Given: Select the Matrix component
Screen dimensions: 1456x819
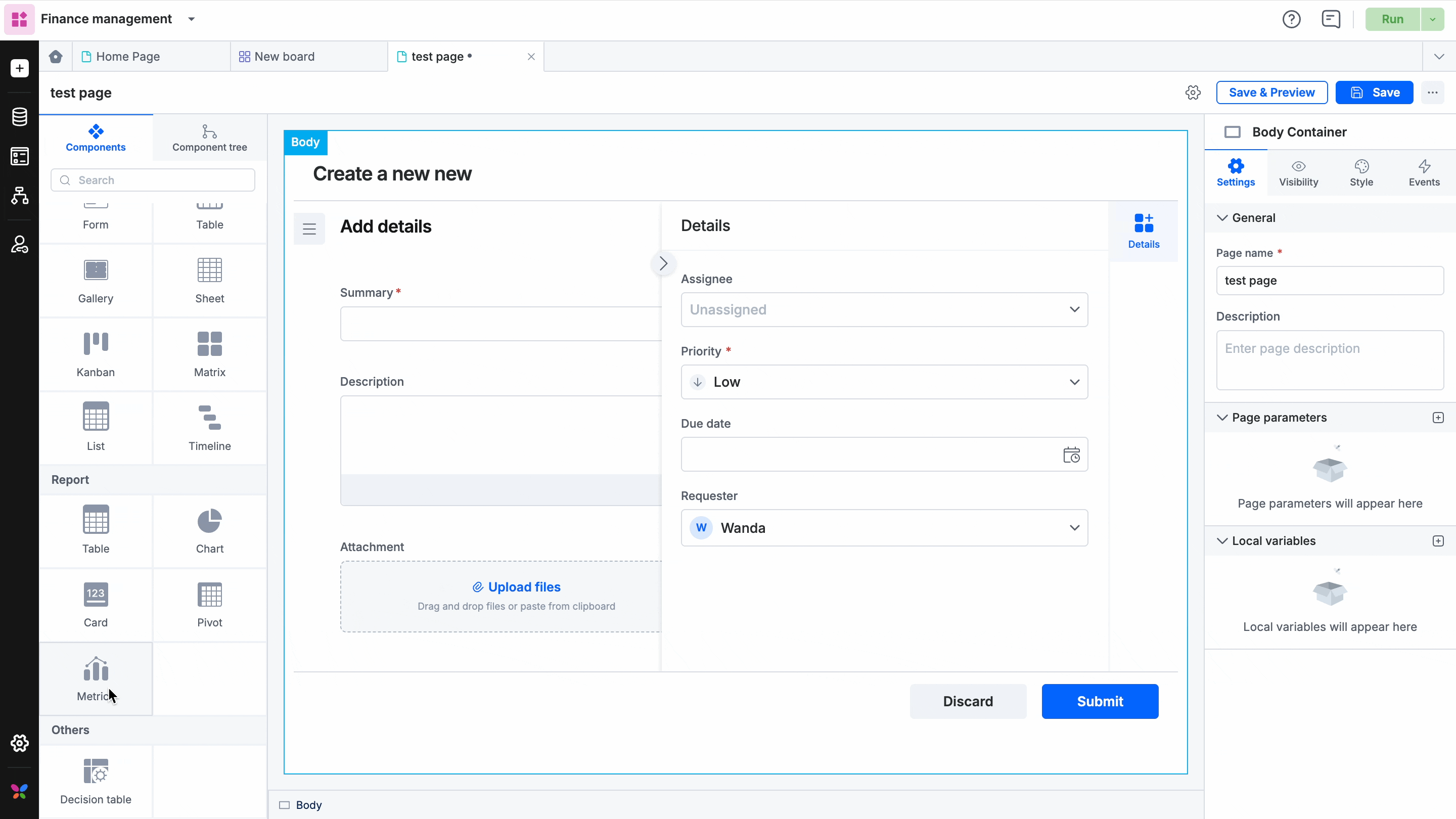Looking at the screenshot, I should pos(210,354).
